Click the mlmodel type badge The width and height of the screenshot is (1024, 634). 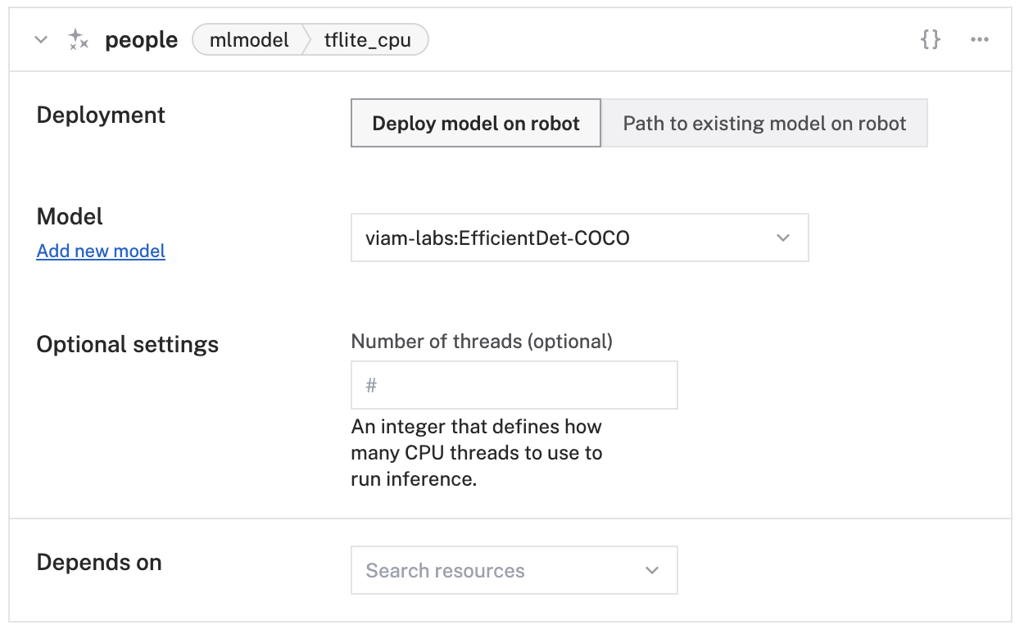248,39
